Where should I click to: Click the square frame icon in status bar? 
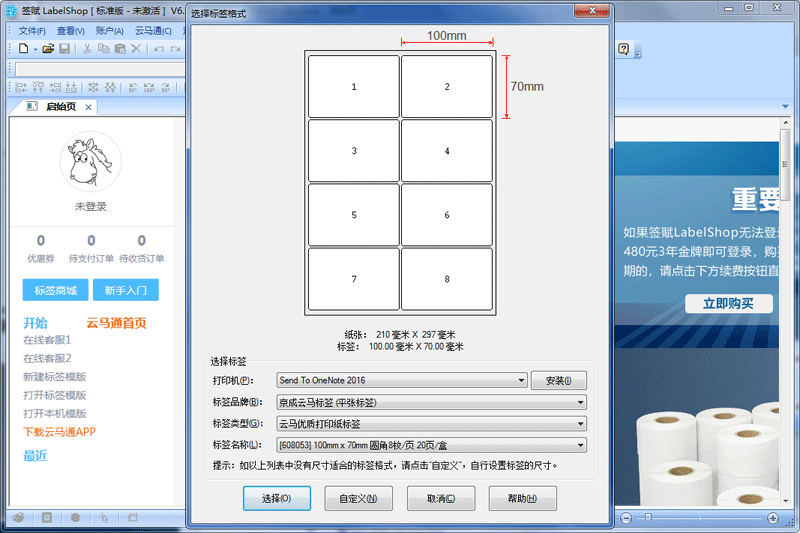47,517
